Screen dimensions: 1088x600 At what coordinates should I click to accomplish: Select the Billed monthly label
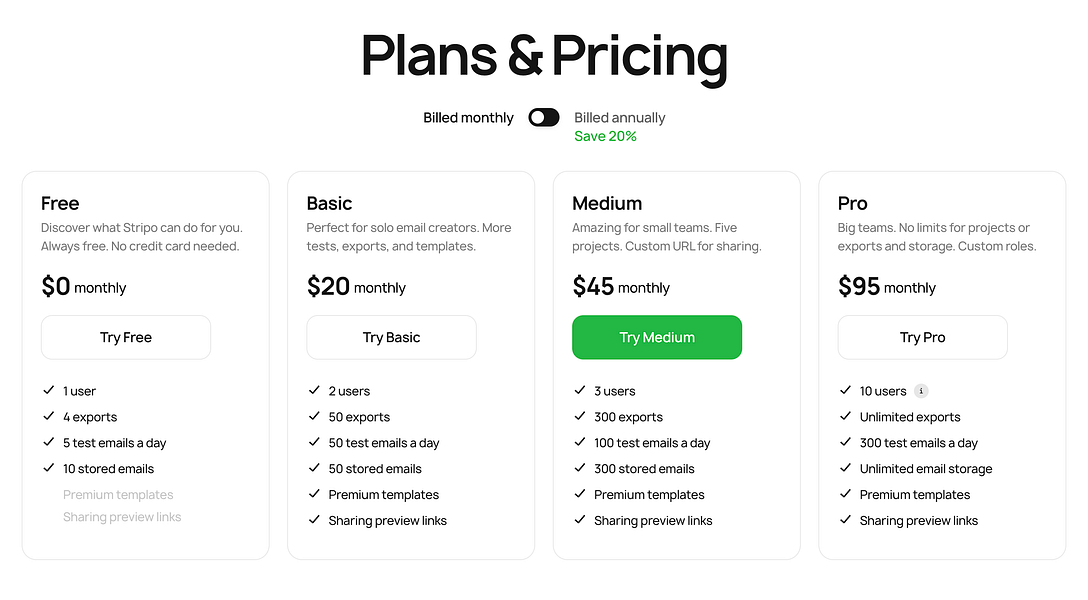coord(468,118)
